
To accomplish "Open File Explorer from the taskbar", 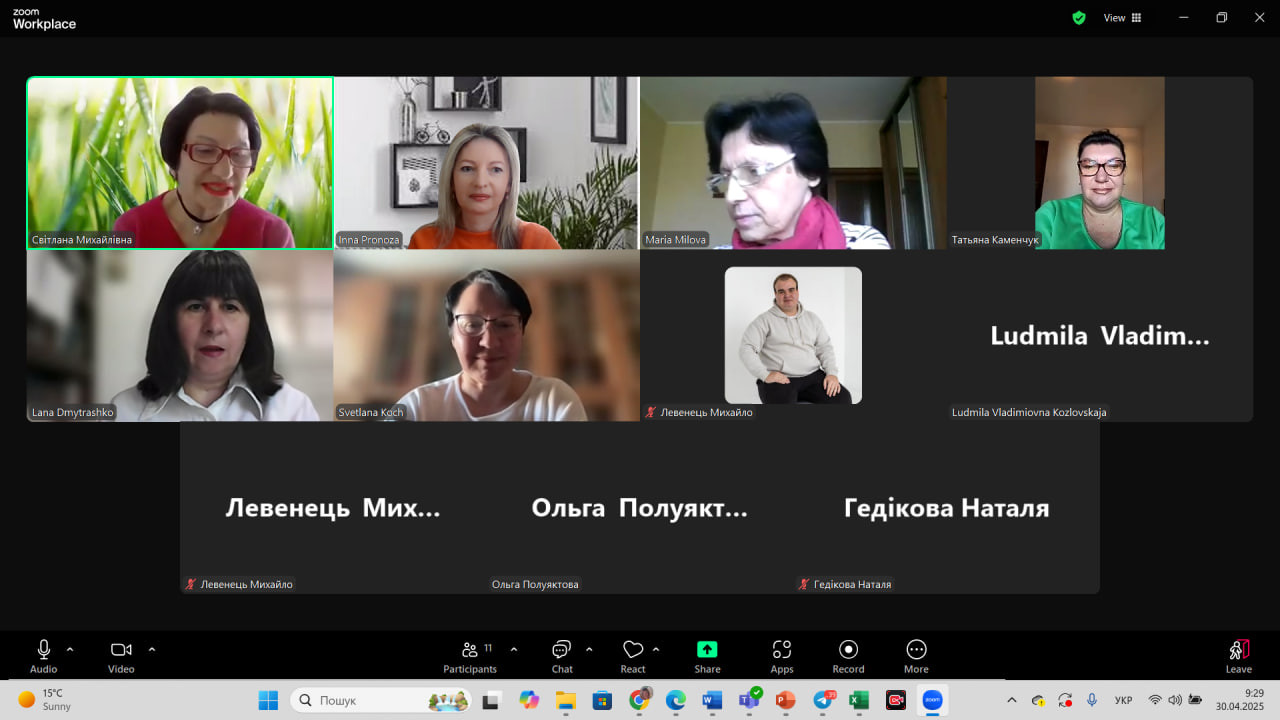I will tap(565, 700).
